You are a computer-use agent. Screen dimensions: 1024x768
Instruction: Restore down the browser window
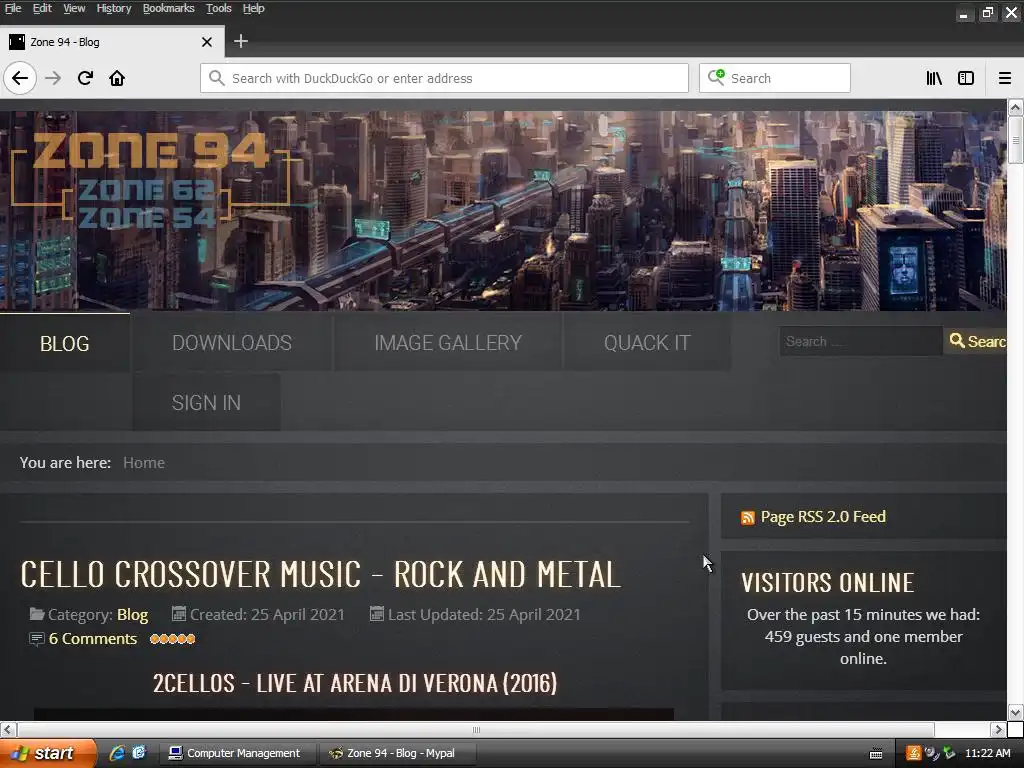(x=987, y=12)
